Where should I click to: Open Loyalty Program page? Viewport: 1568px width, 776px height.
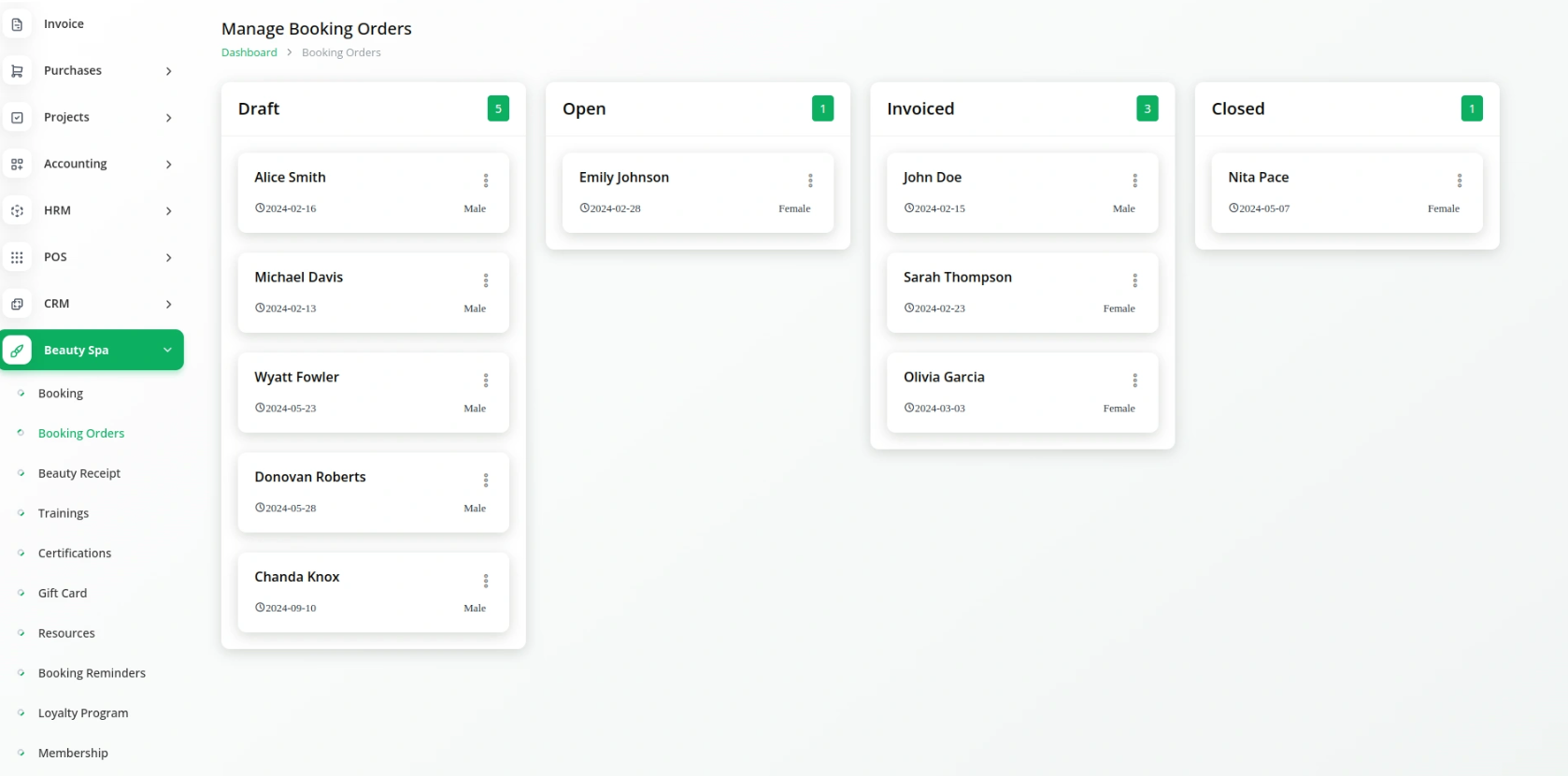[x=83, y=713]
